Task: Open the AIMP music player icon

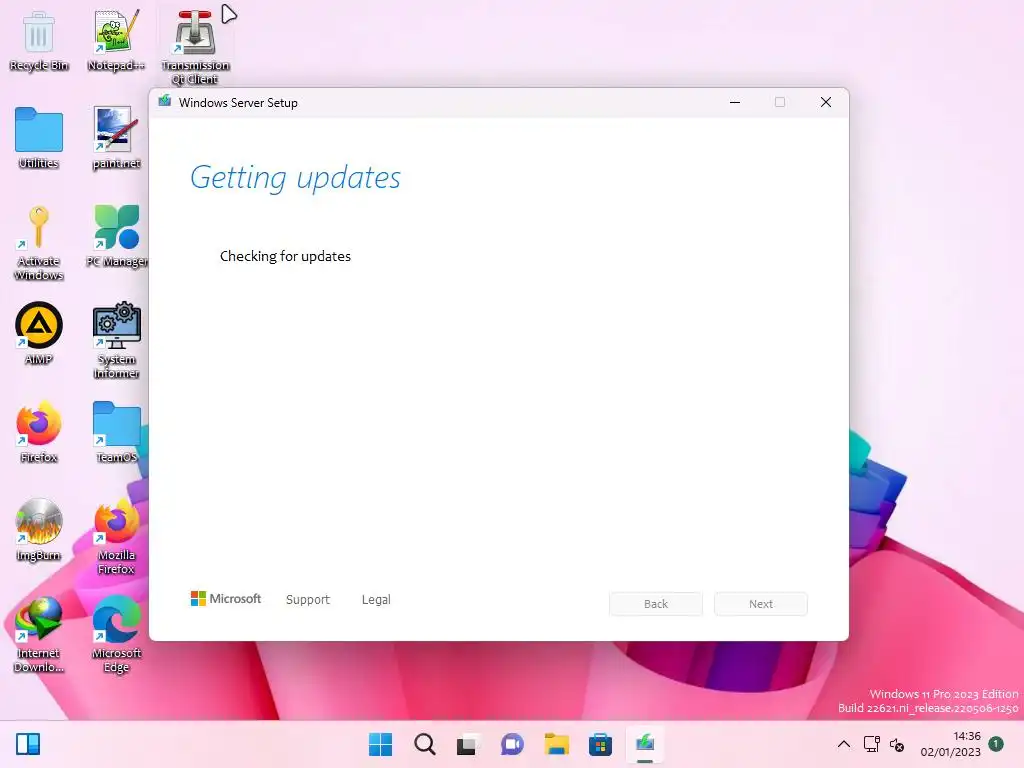Action: (39, 333)
